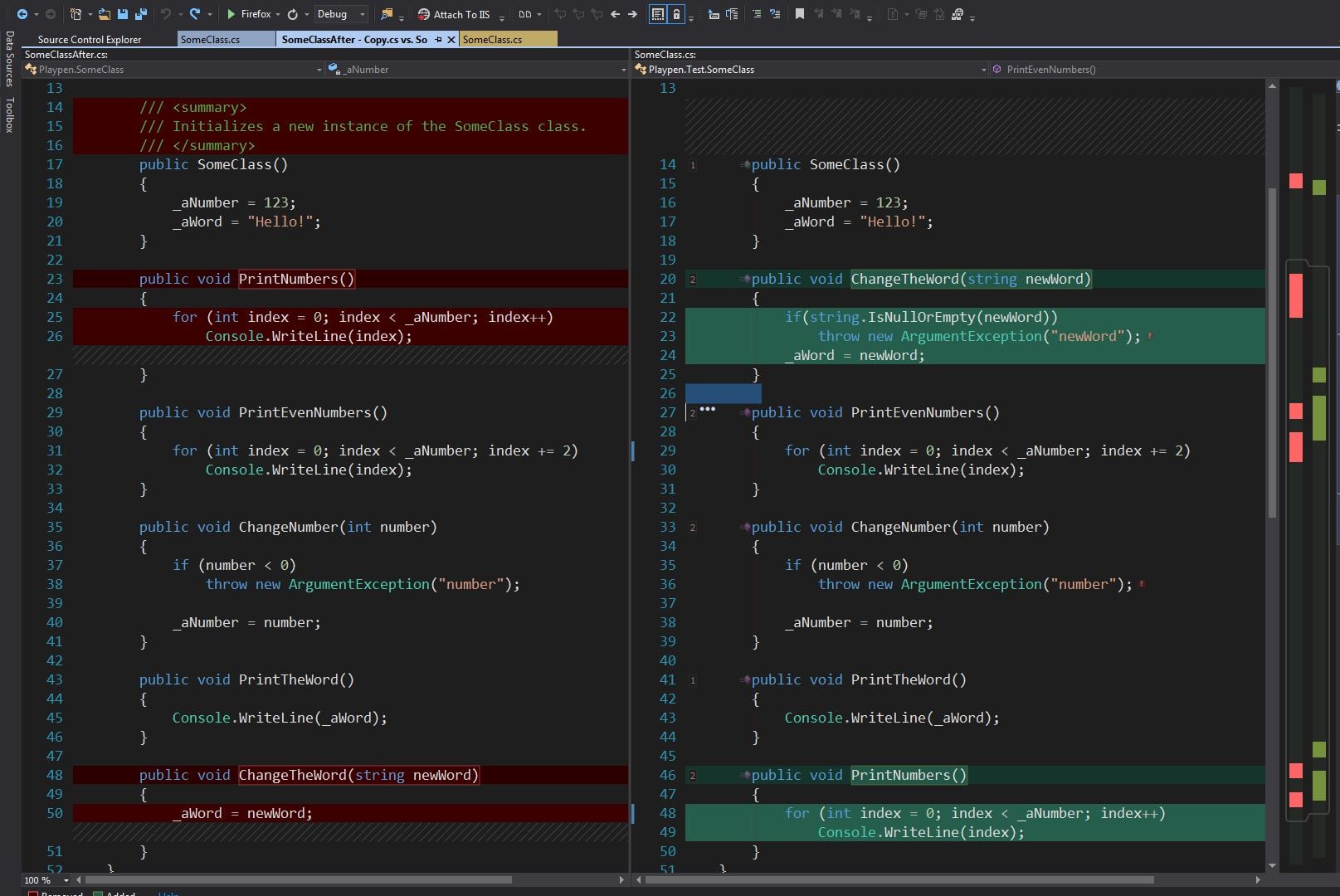Screen dimensions: 1340x896
Task: Click the Redo arrow icon
Action: point(195,14)
